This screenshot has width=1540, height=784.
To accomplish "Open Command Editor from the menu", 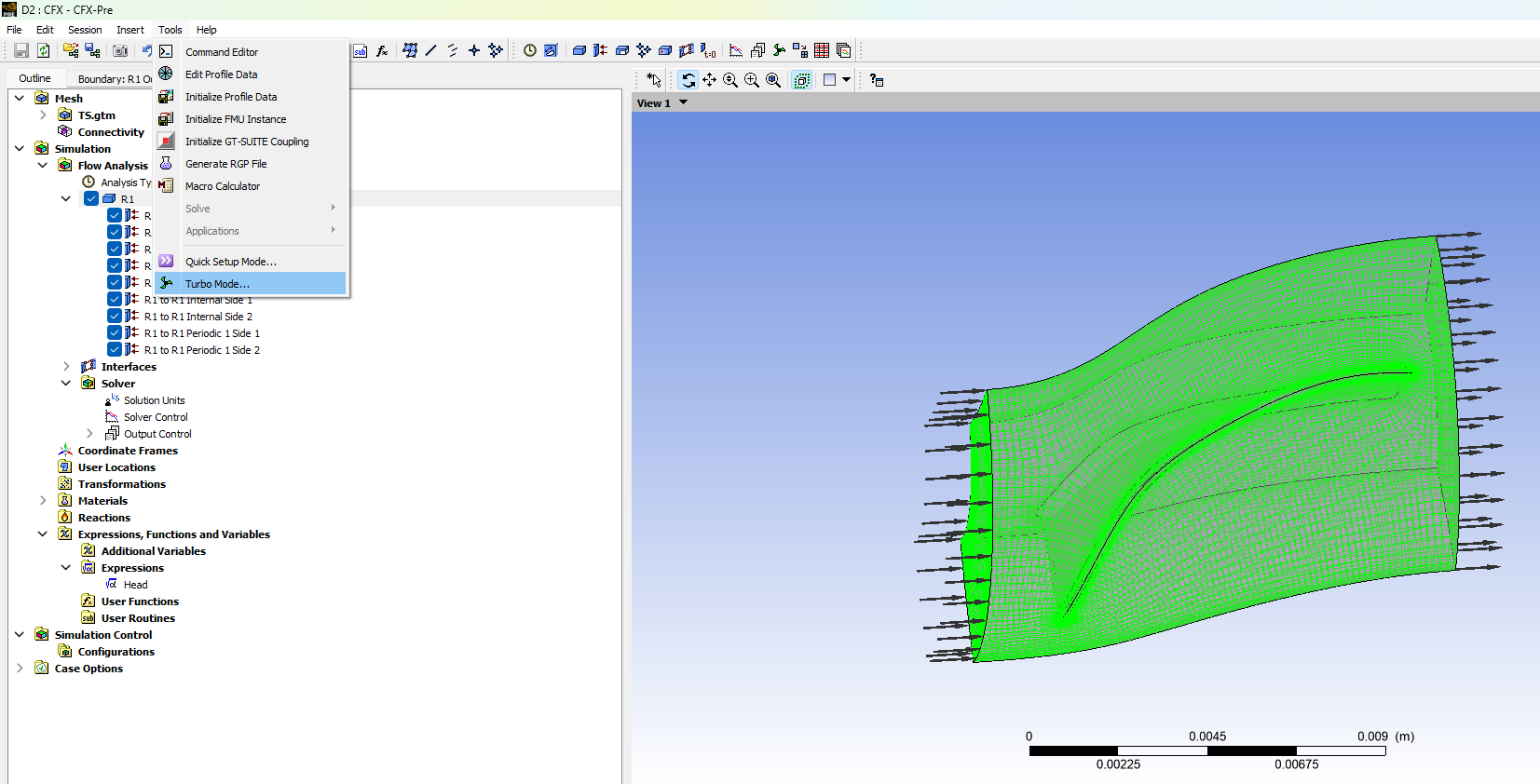I will pyautogui.click(x=222, y=52).
